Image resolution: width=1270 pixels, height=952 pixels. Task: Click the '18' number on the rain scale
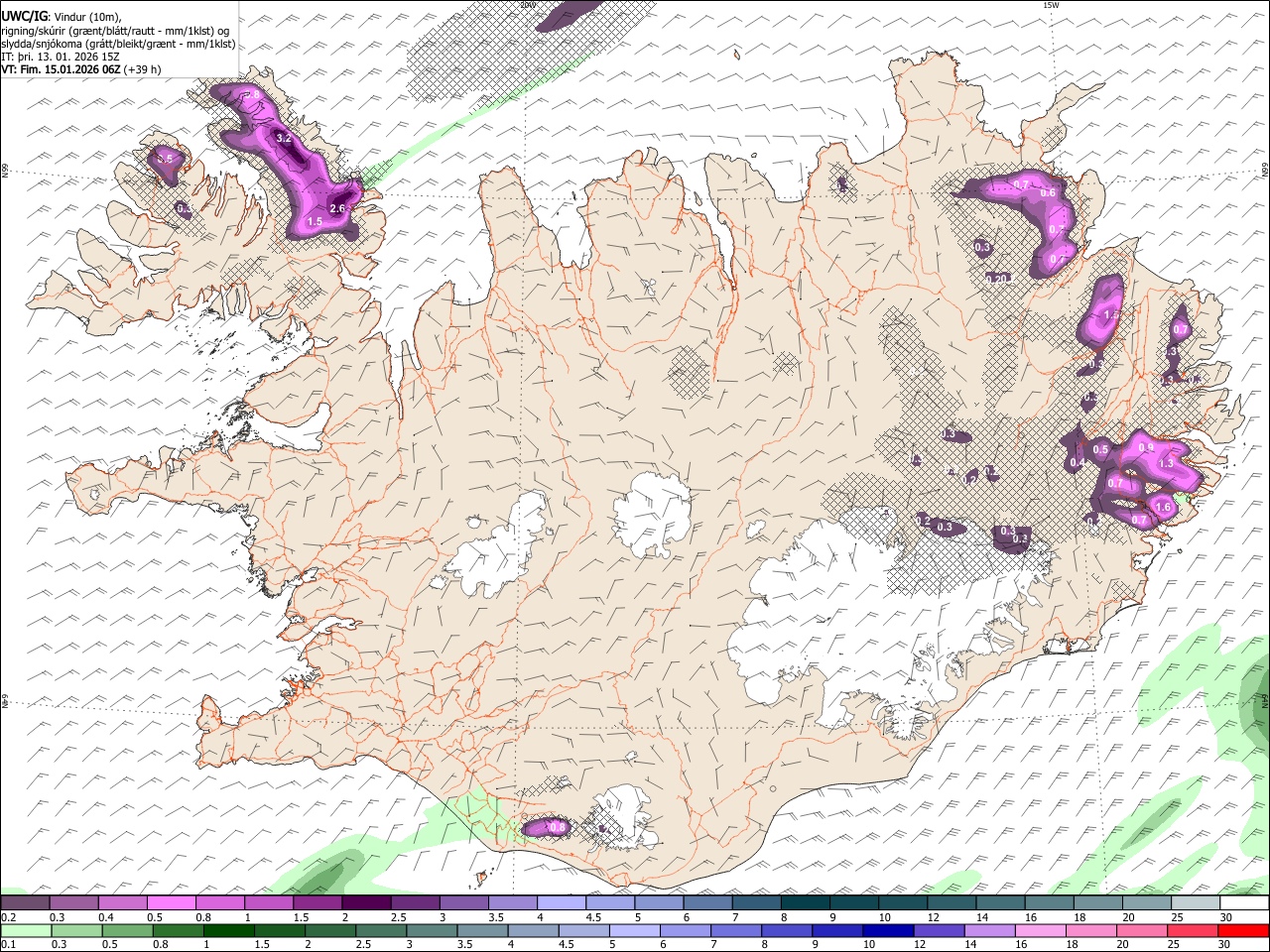pos(1071,944)
